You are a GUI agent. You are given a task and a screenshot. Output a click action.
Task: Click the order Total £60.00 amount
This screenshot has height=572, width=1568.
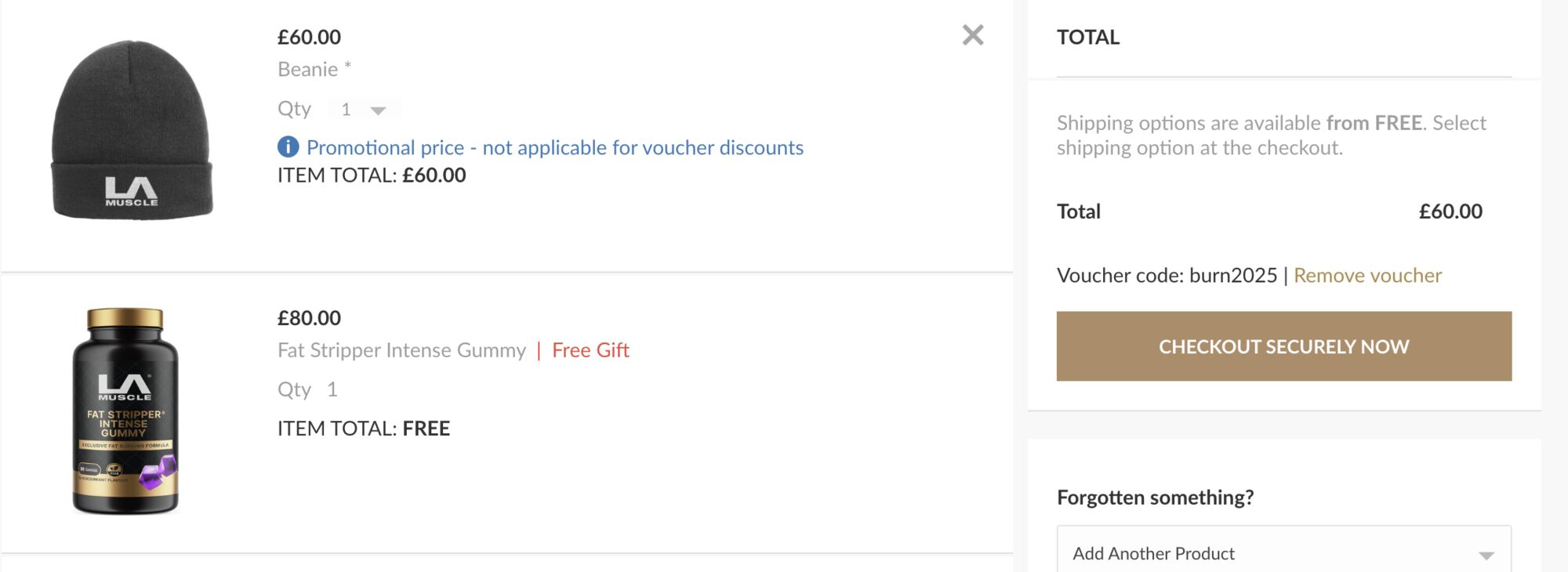coord(1450,212)
